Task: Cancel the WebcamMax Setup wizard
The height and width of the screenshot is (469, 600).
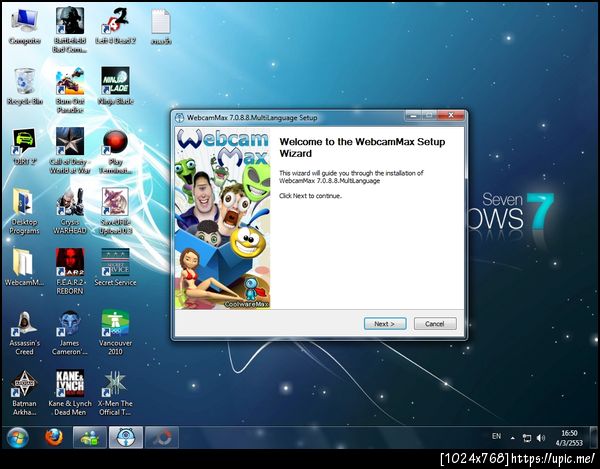Action: (435, 324)
